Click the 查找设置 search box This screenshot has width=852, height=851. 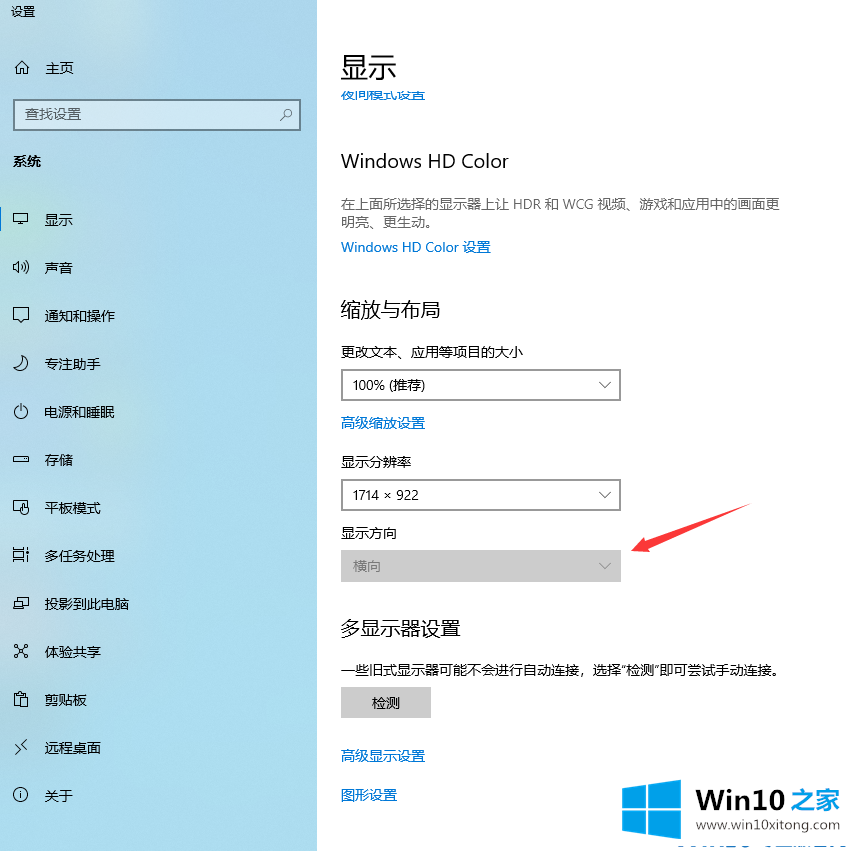(x=157, y=115)
